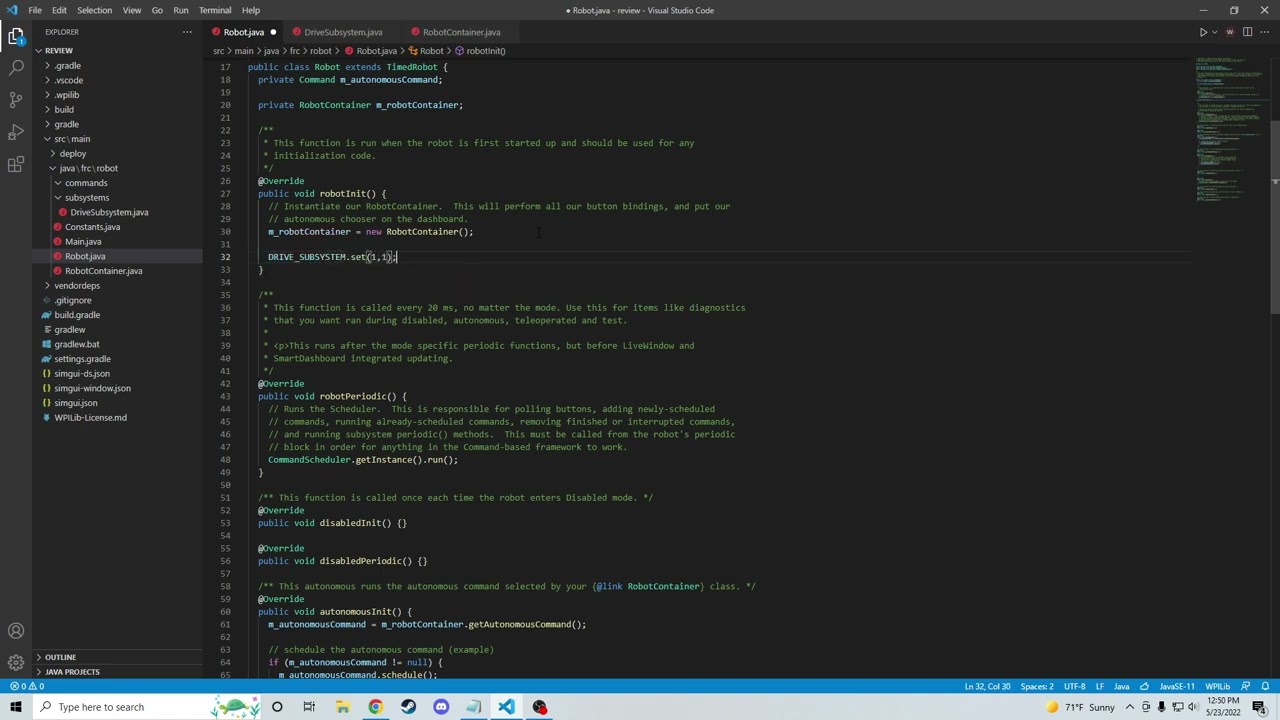Screen dimensions: 1280x720
Task: Open Explorer views and more actions ellipsis
Action: 187,32
